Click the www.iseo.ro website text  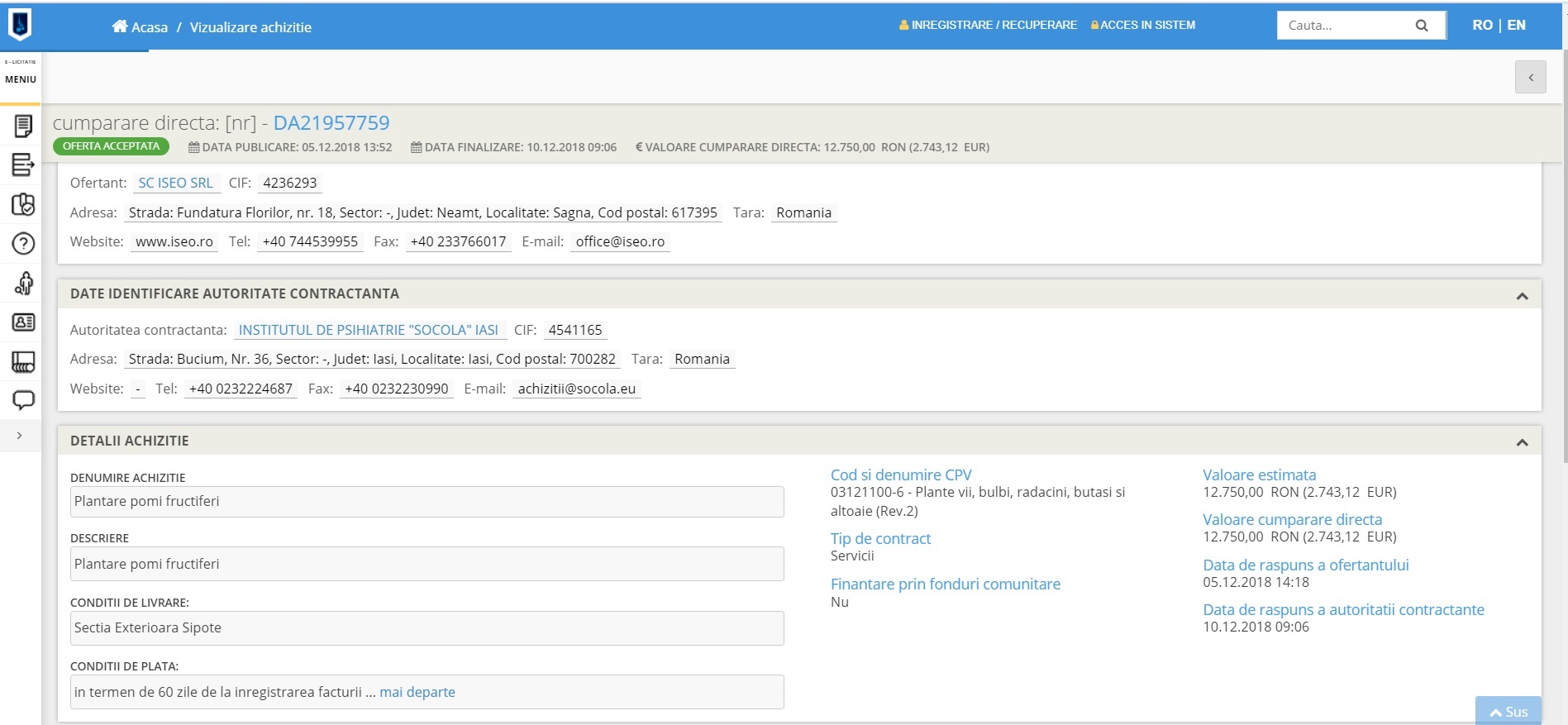point(174,241)
